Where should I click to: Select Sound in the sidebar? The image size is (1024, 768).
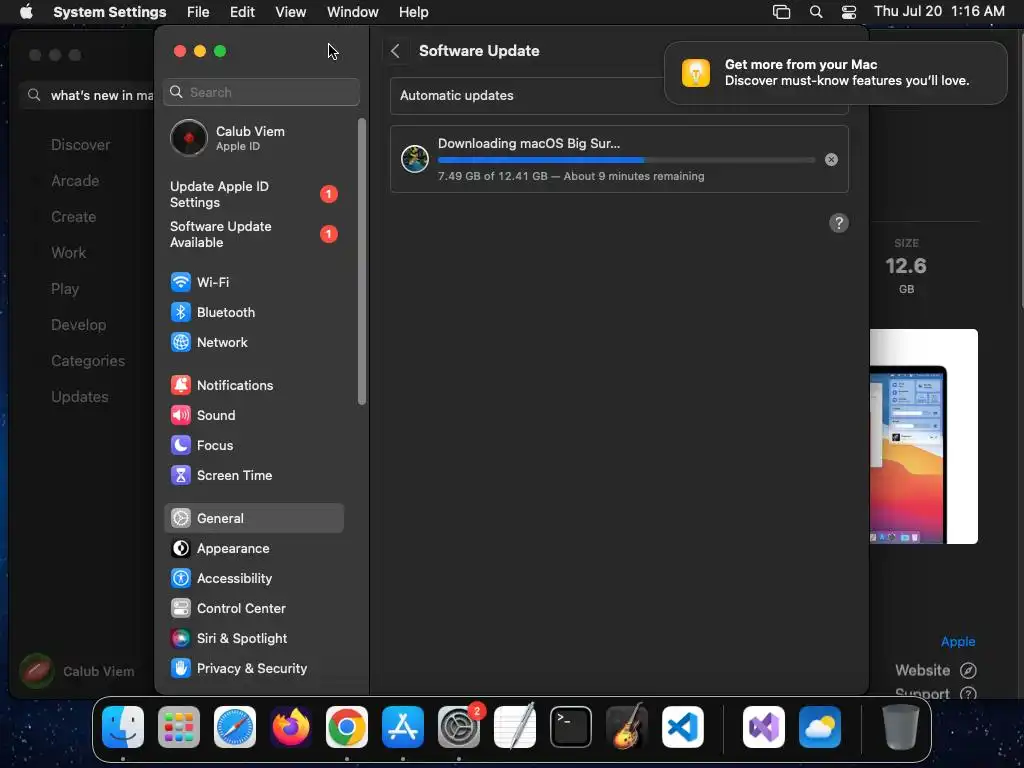pyautogui.click(x=253, y=415)
